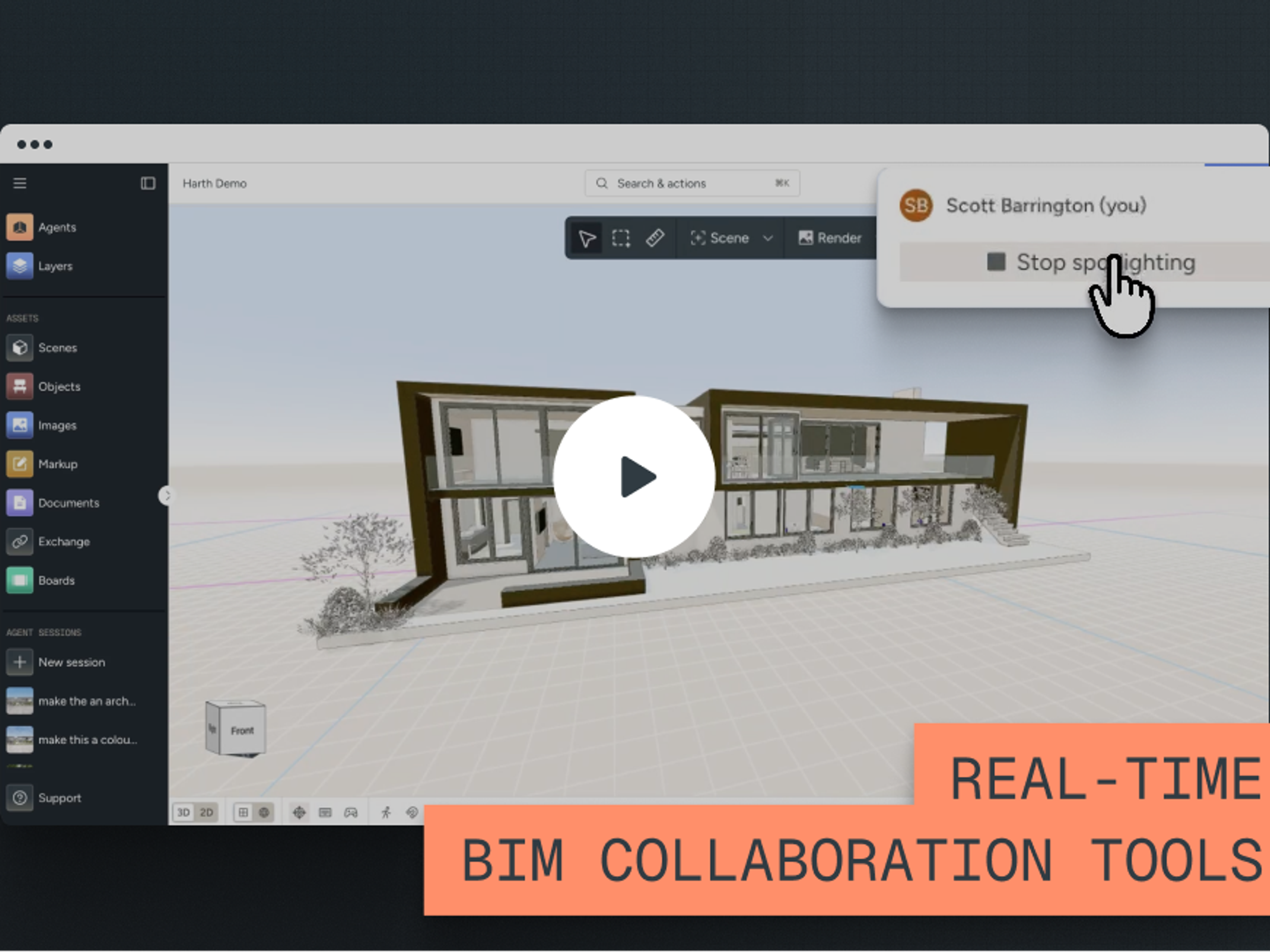Choose the orbit navigation mode icon

pyautogui.click(x=299, y=812)
